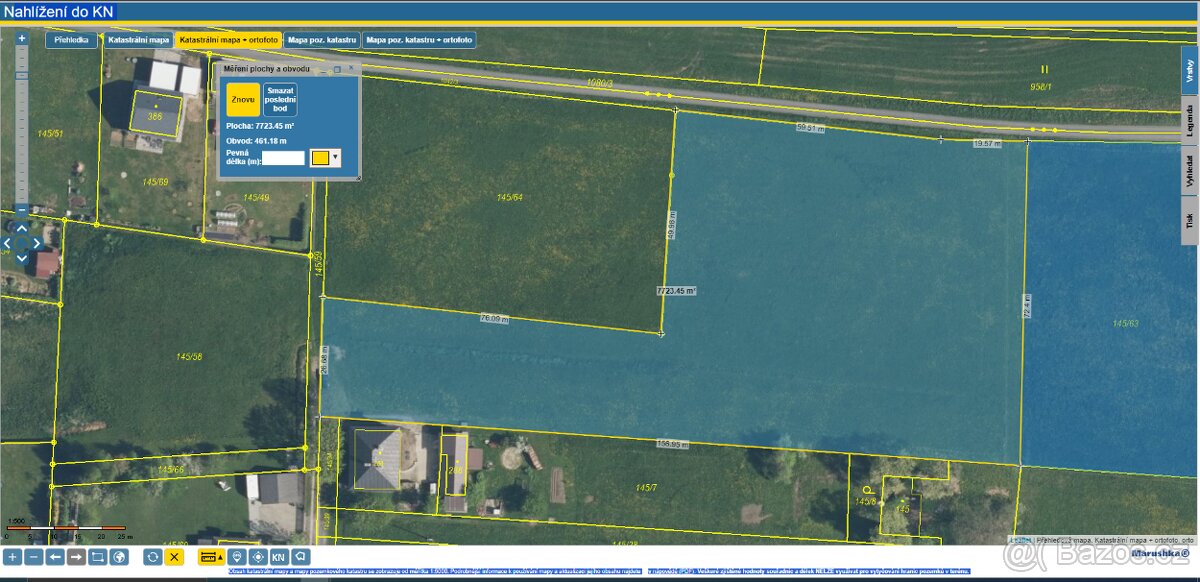Click the globe full-extent icon
The width and height of the screenshot is (1200, 582).
[x=119, y=557]
